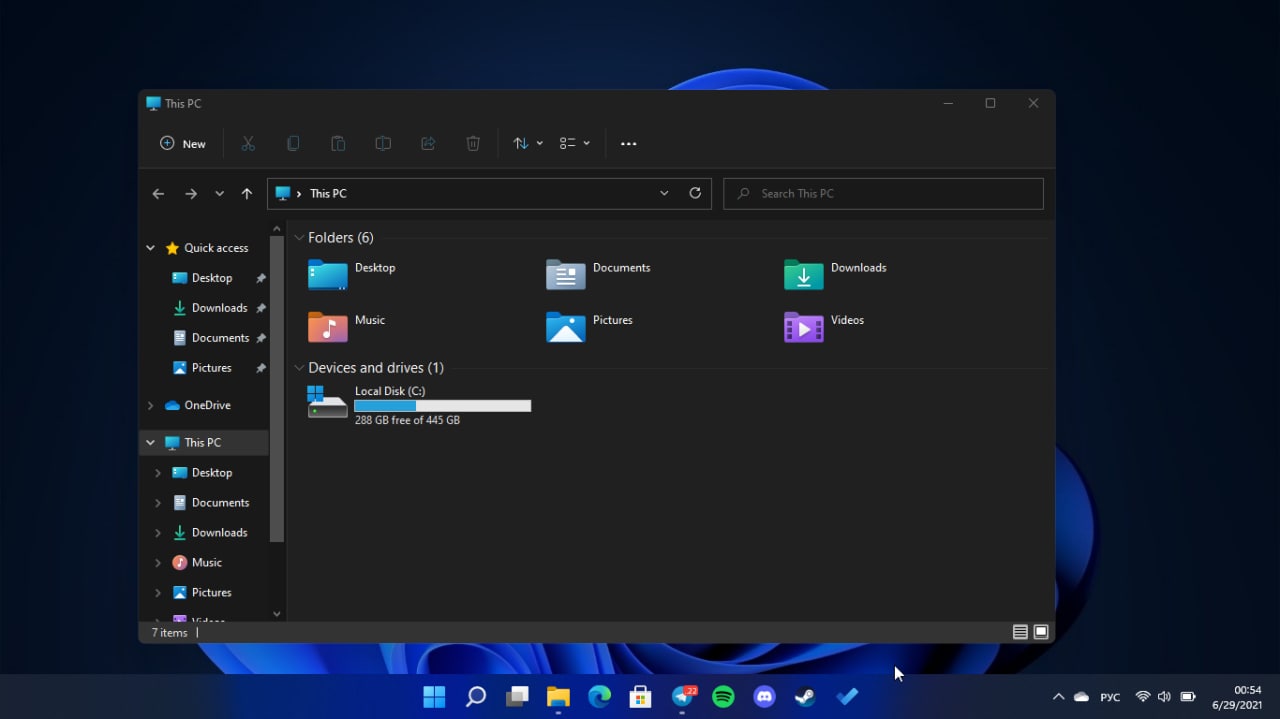Collapse the This PC tree node

click(151, 443)
